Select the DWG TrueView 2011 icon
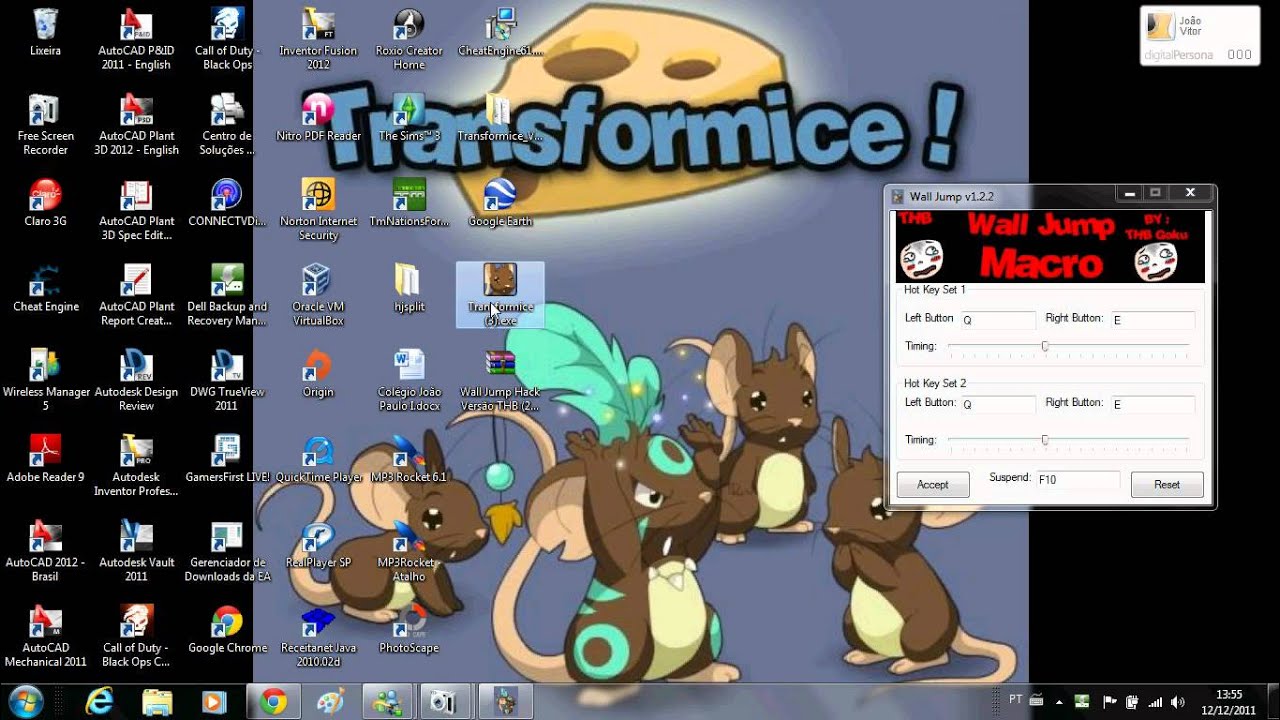This screenshot has width=1280, height=720. (227, 381)
